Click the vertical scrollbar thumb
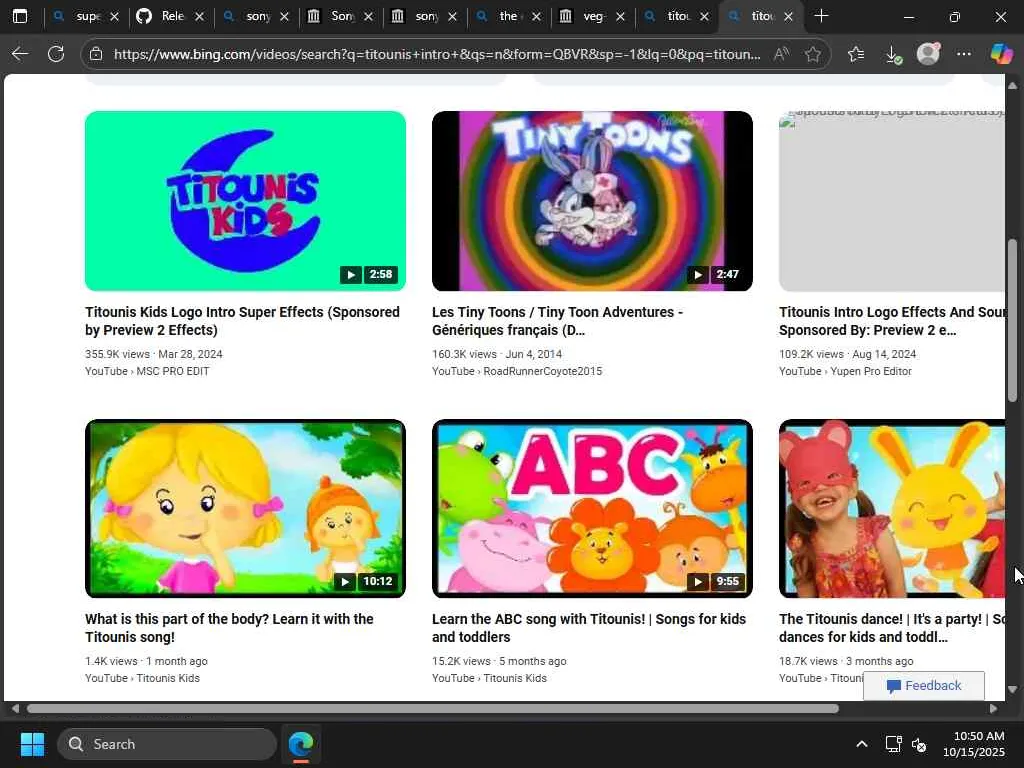1024x768 pixels. [1012, 321]
